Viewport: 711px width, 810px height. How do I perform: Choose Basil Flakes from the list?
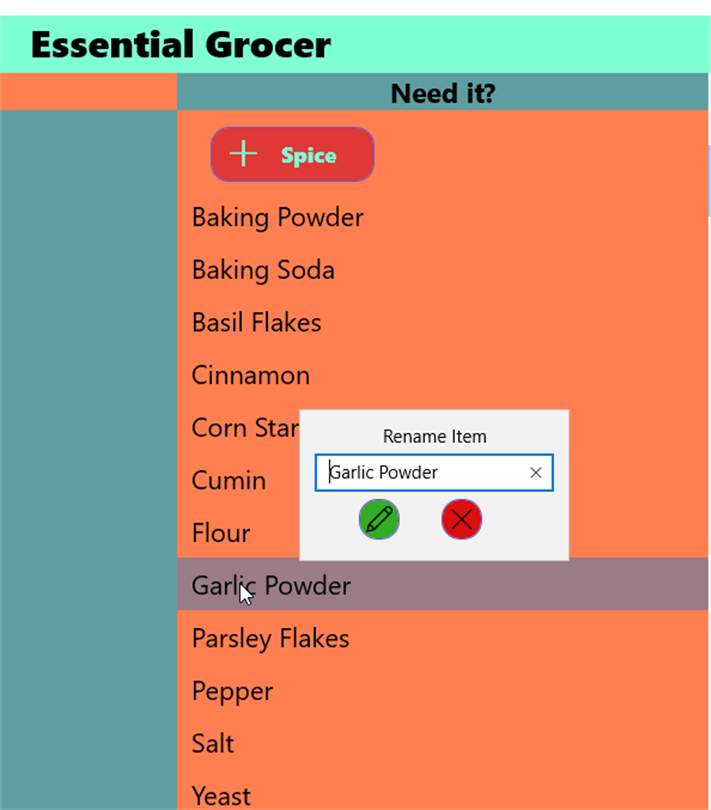tap(257, 323)
